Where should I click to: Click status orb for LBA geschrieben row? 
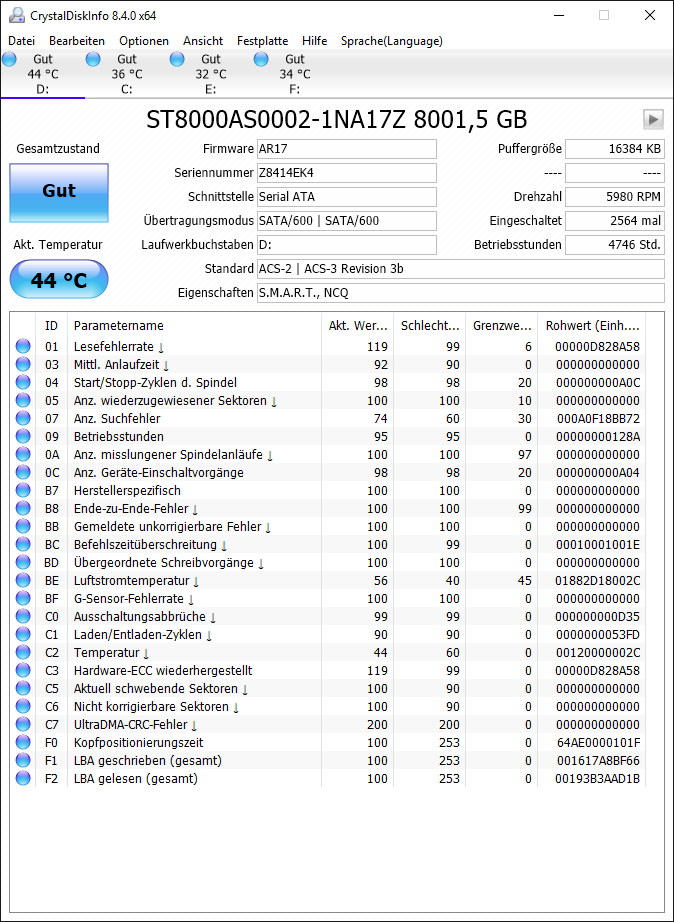pos(23,760)
